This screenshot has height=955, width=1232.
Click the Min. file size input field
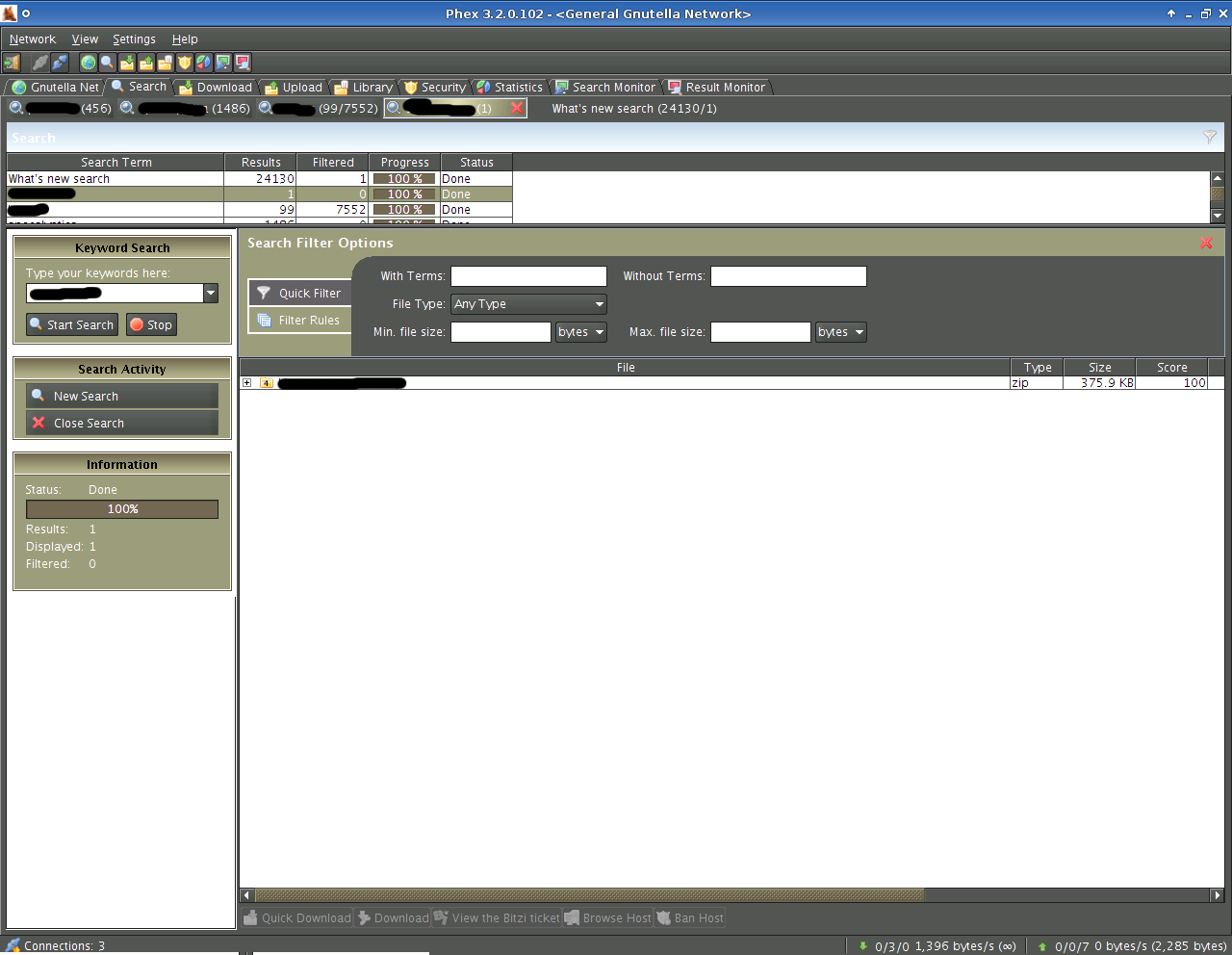500,332
